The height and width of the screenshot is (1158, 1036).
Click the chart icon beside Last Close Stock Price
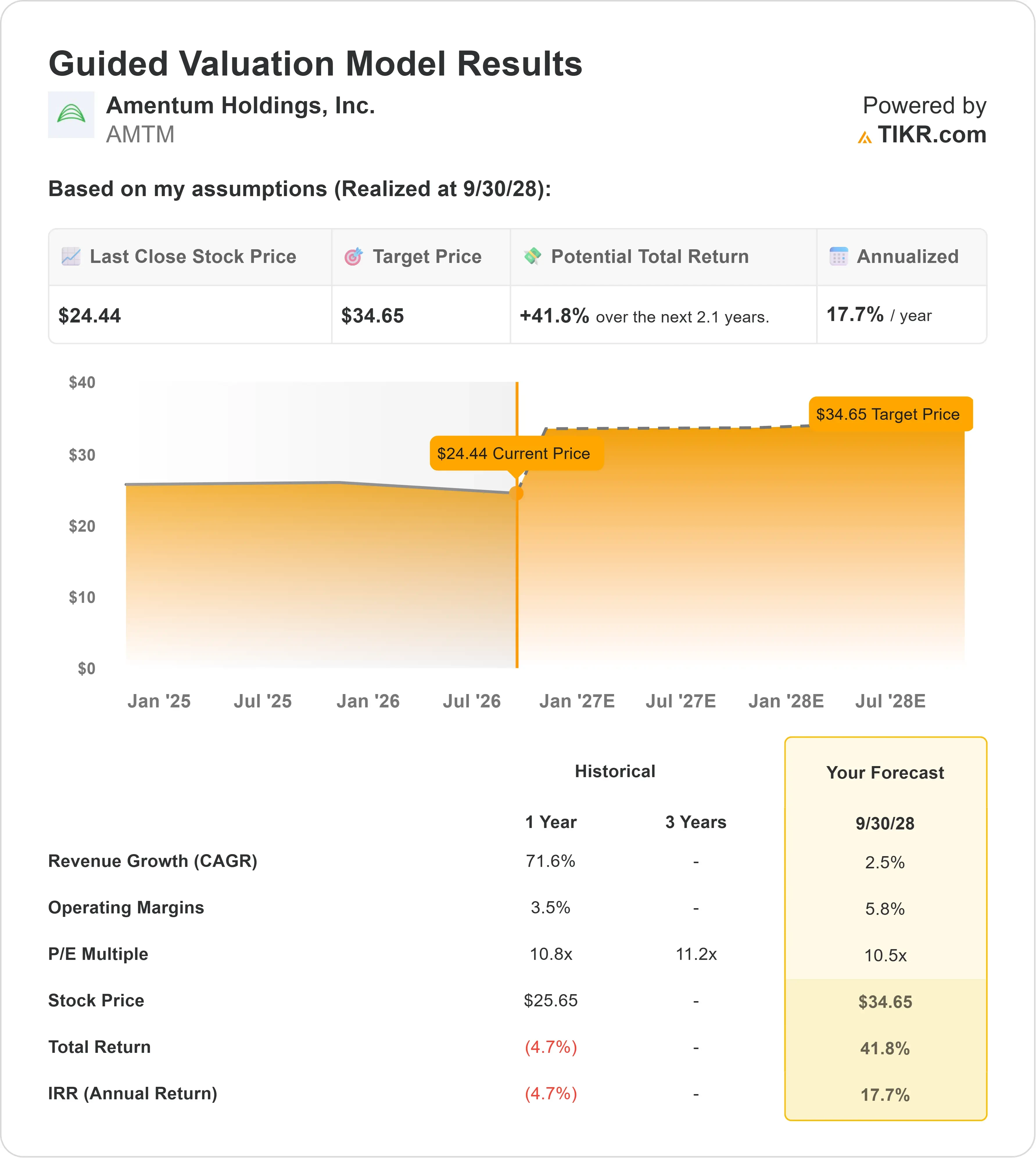[71, 256]
